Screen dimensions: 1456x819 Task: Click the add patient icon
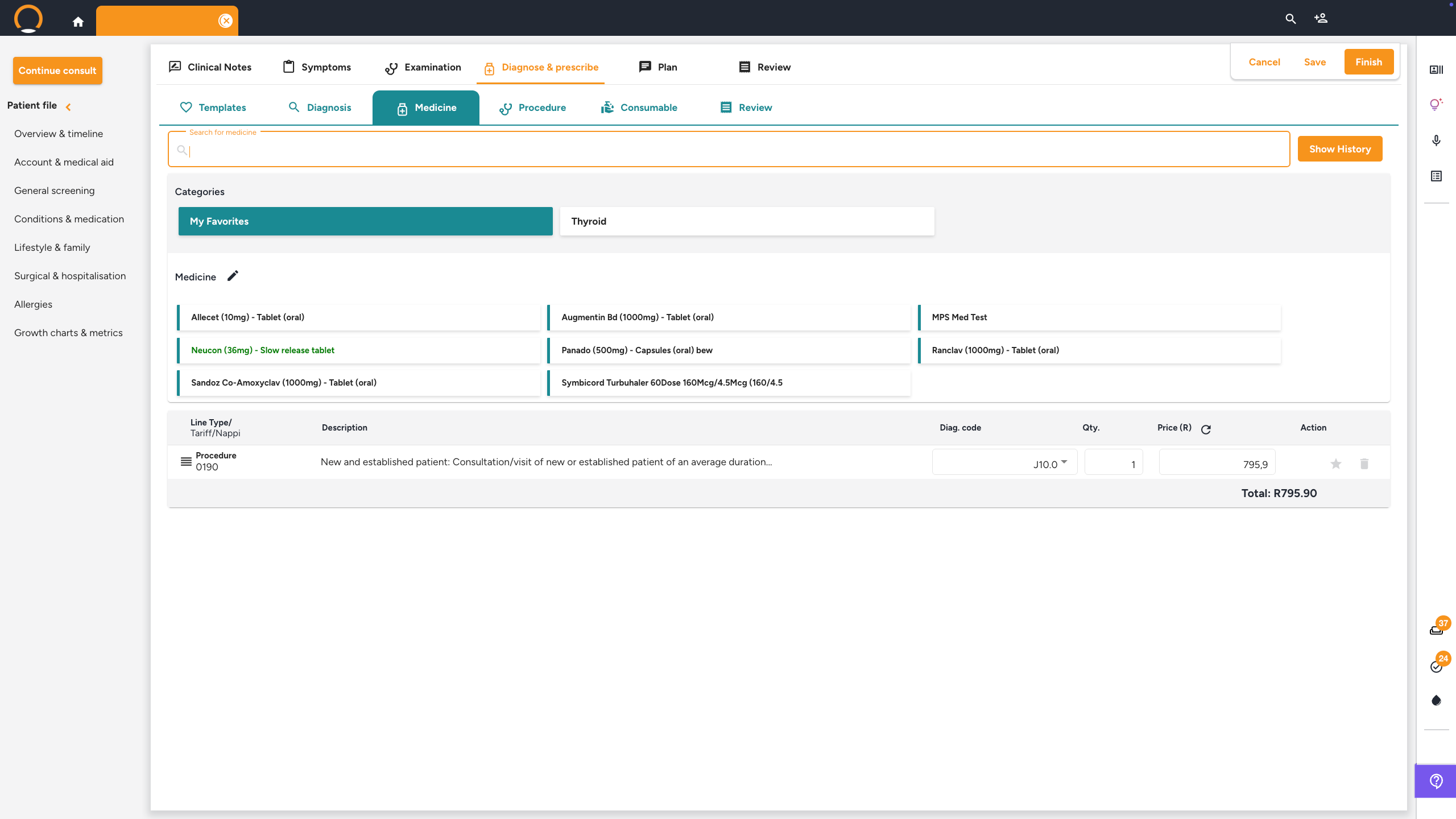1321,18
